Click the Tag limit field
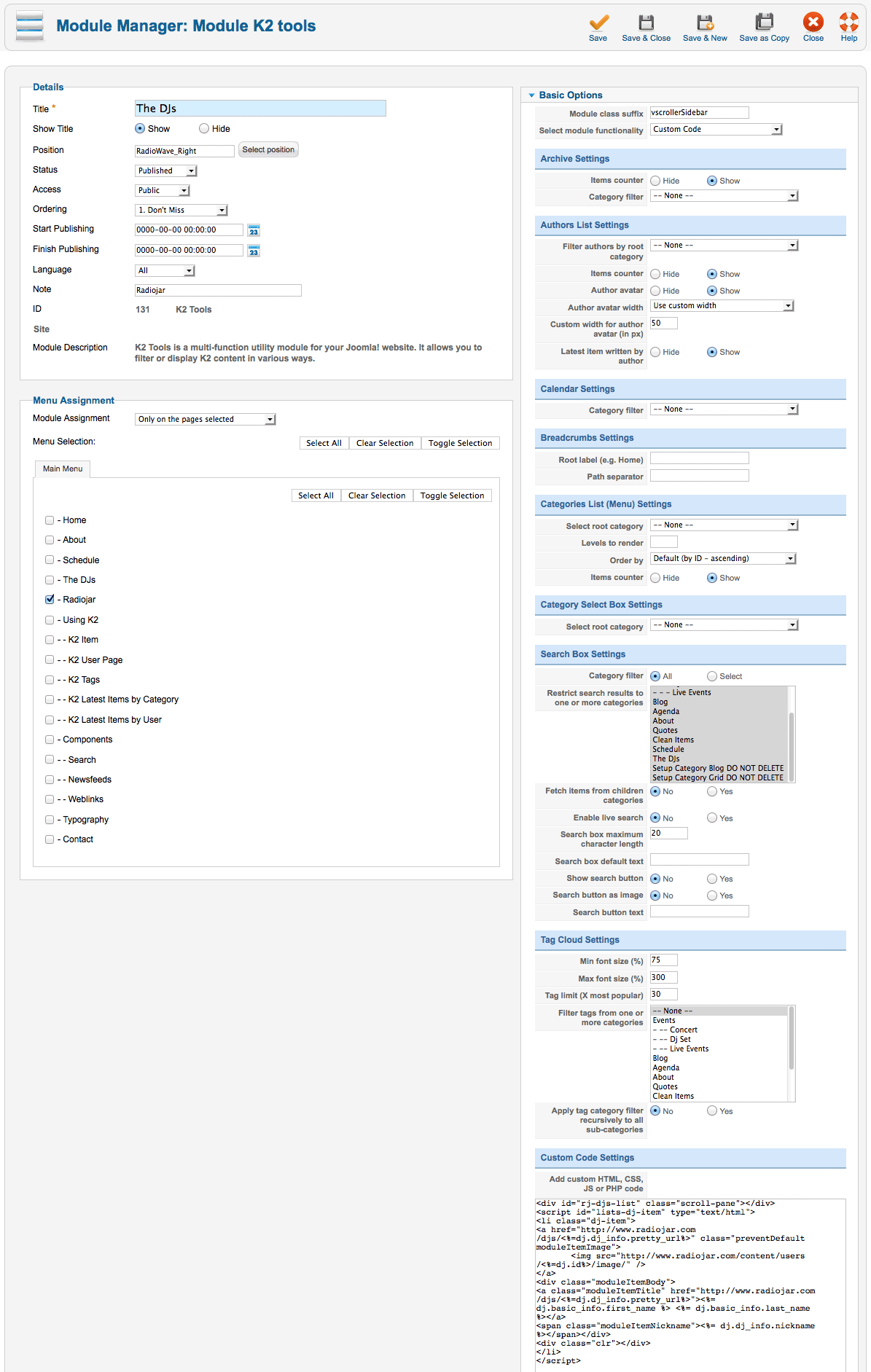The image size is (871, 1372). click(x=664, y=995)
